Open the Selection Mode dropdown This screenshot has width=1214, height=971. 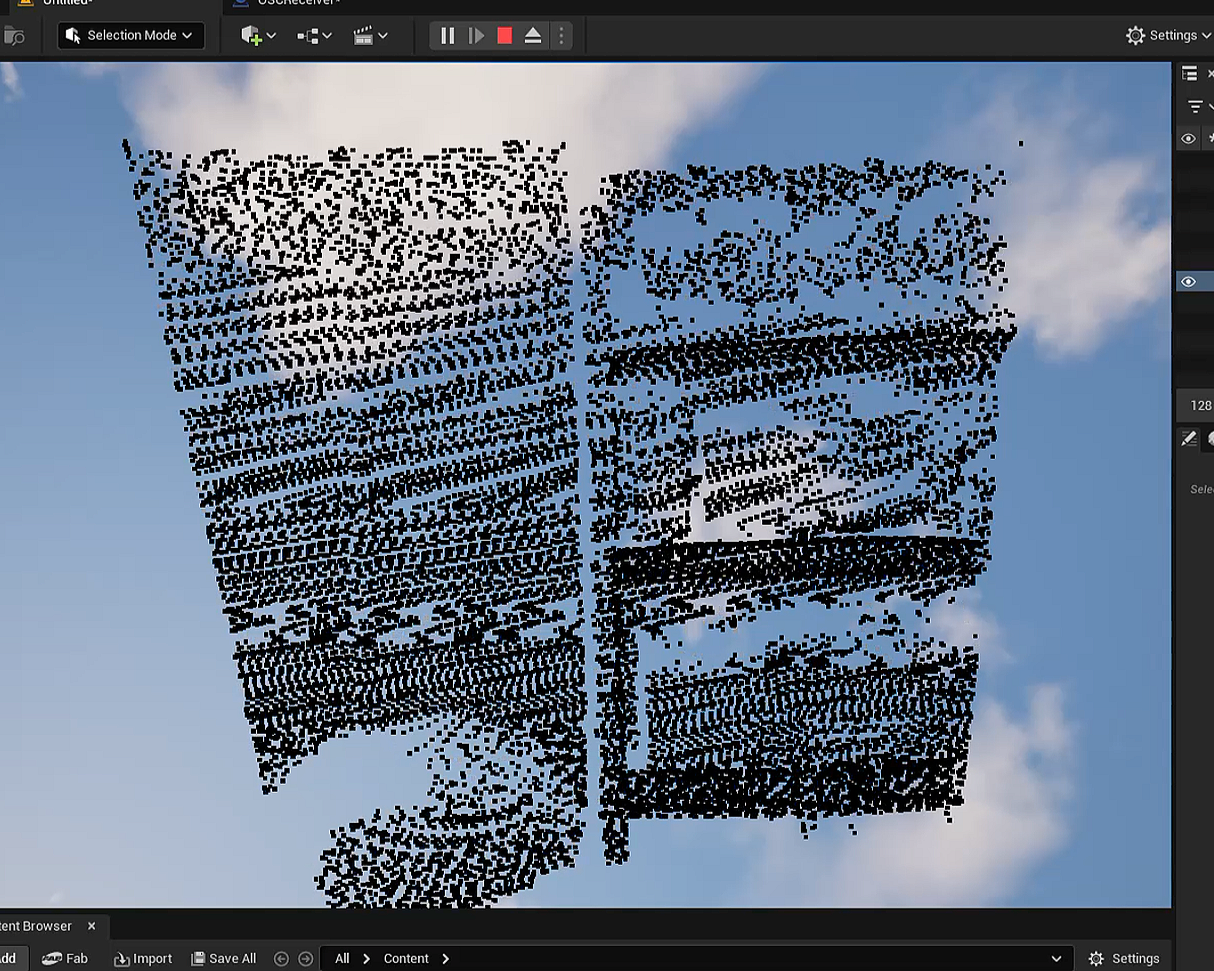point(130,35)
